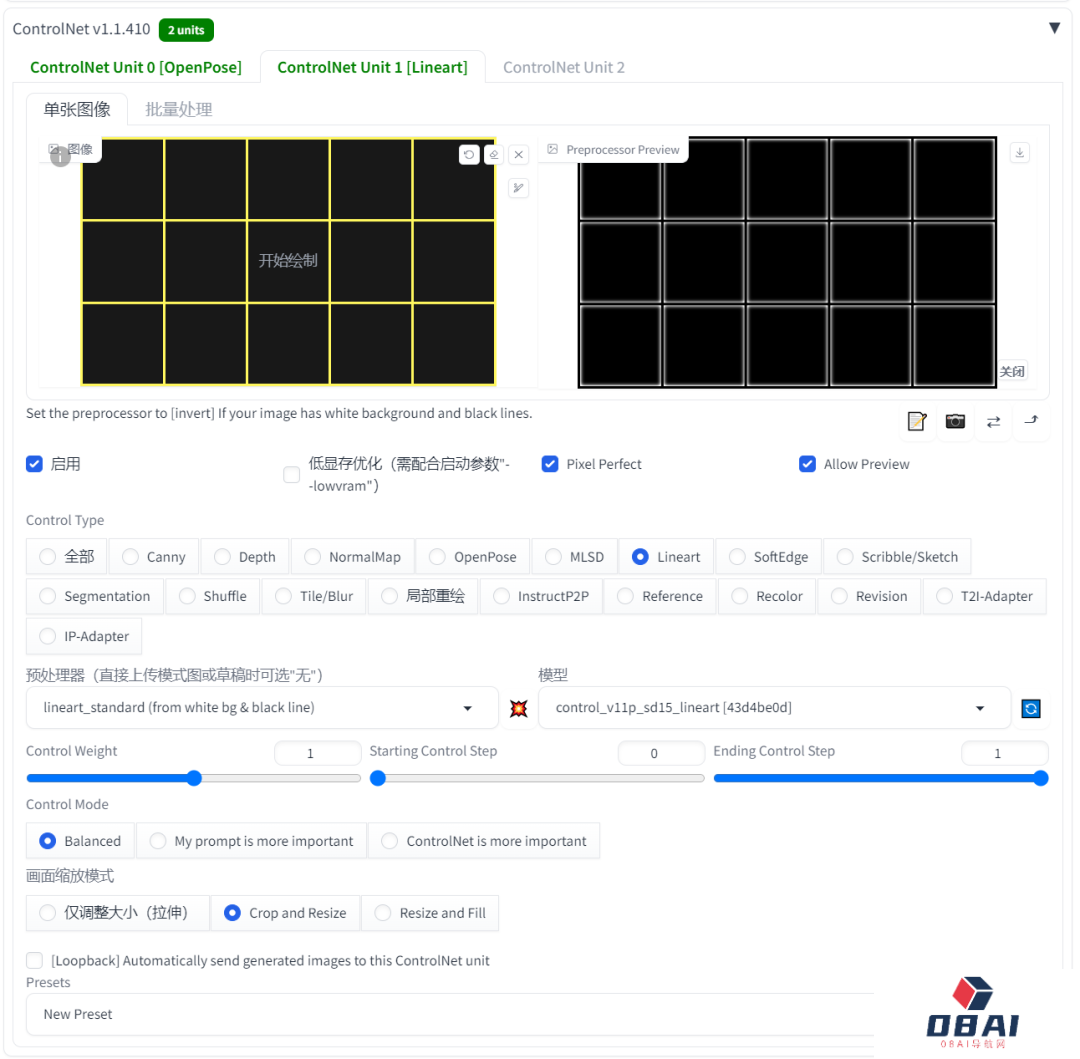Toggle the Allow Preview checkbox
Image resolution: width=1080 pixels, height=1059 pixels.
click(x=807, y=464)
